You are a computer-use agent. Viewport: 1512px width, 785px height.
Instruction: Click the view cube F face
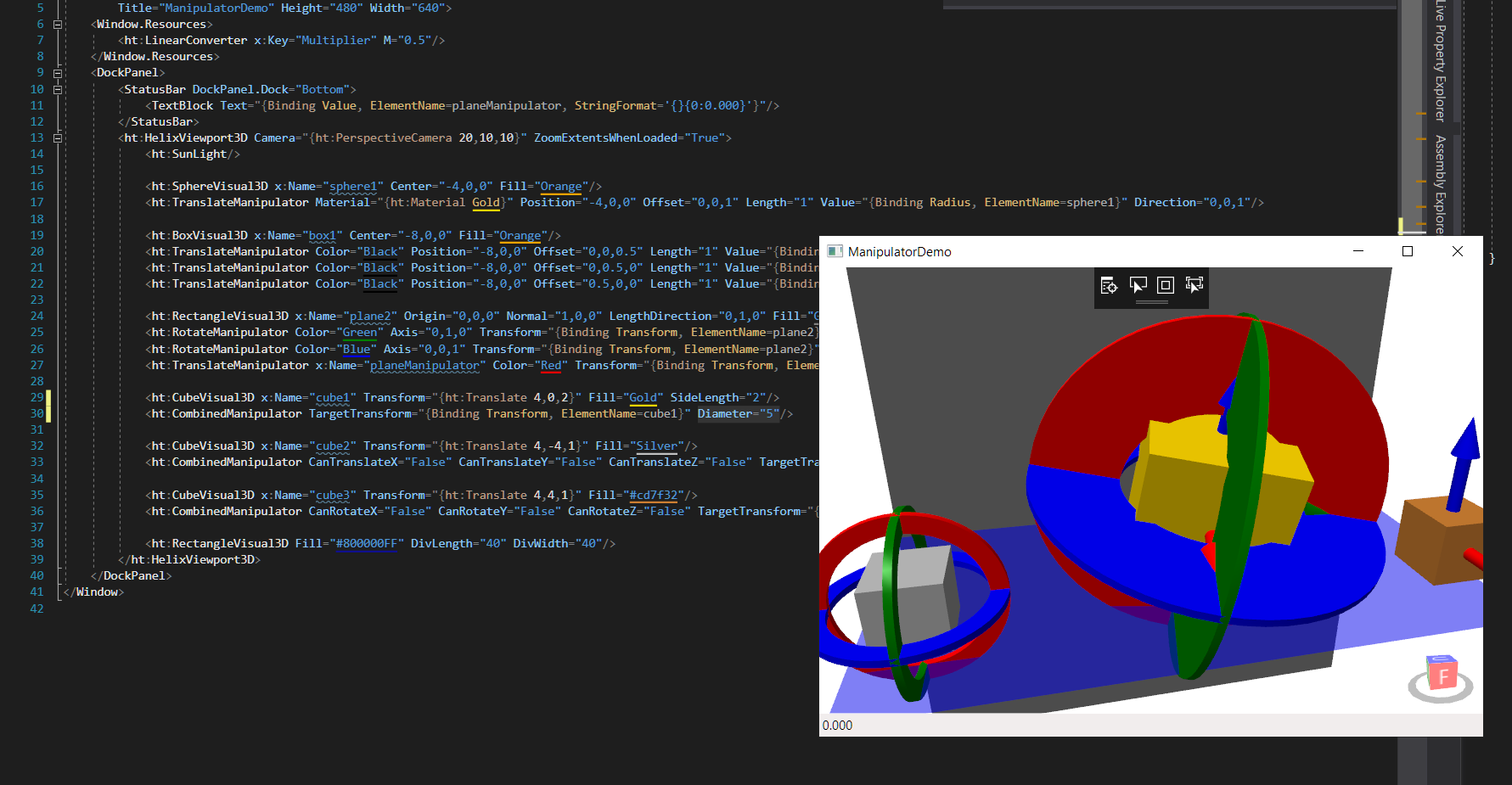(x=1442, y=676)
